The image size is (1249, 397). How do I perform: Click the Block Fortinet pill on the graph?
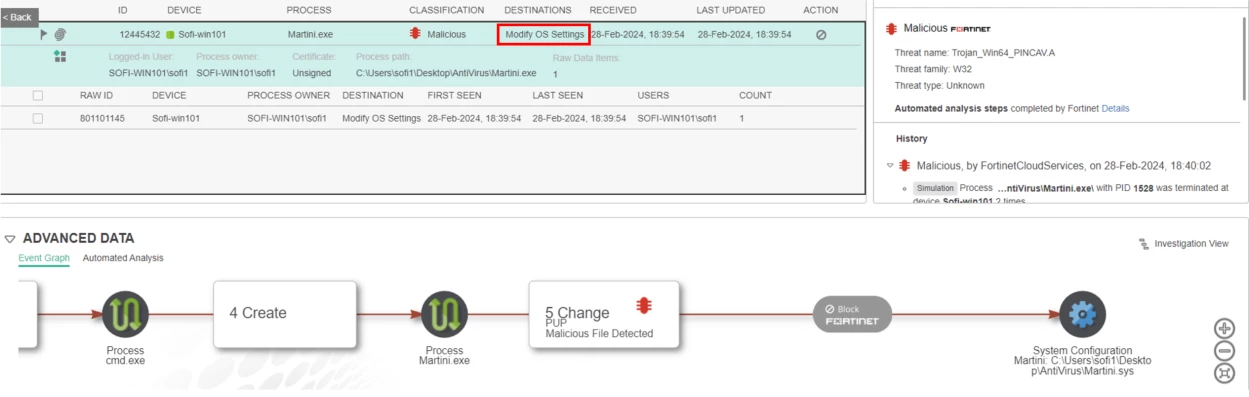(851, 315)
